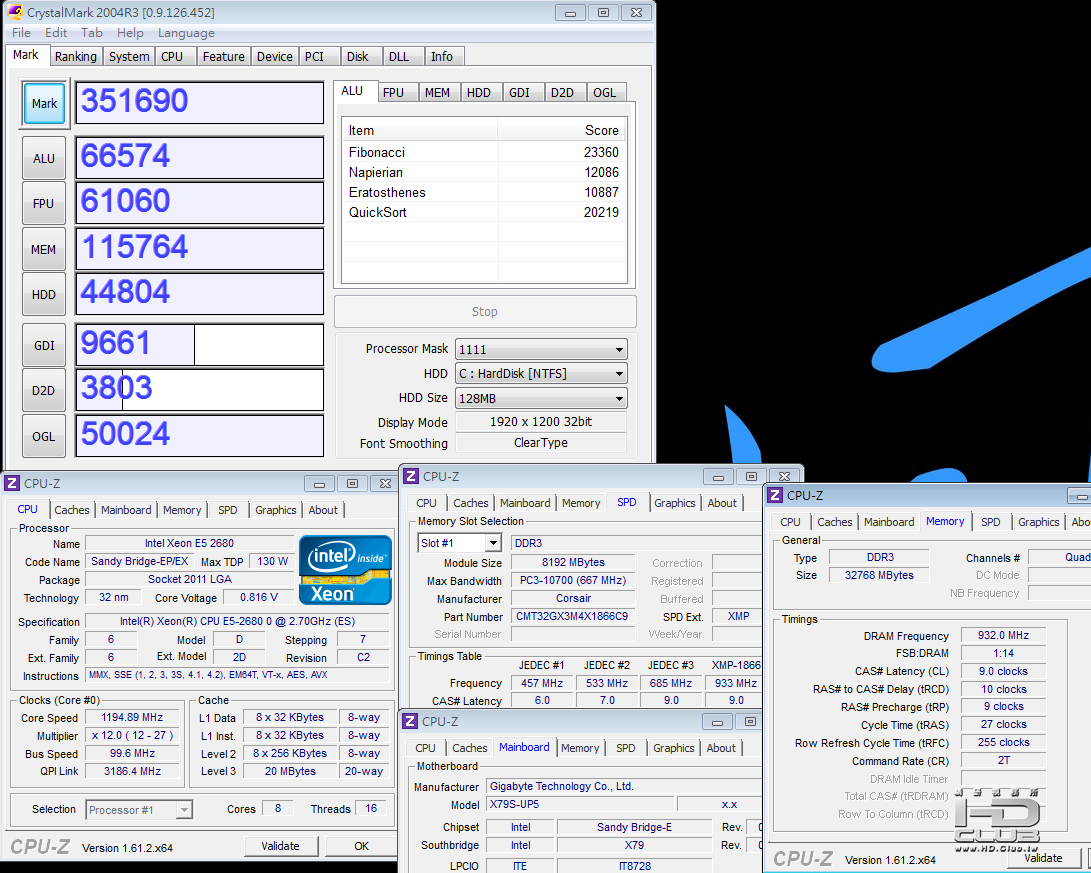This screenshot has height=873, width=1091.
Task: Click the CPU-Z icon in SPD window title
Action: (x=410, y=477)
